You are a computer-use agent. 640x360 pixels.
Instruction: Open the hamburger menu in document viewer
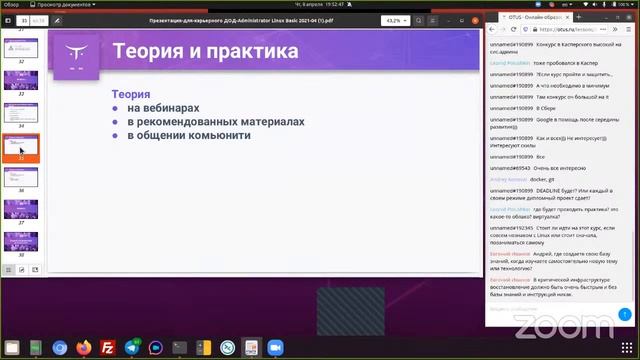(x=433, y=20)
